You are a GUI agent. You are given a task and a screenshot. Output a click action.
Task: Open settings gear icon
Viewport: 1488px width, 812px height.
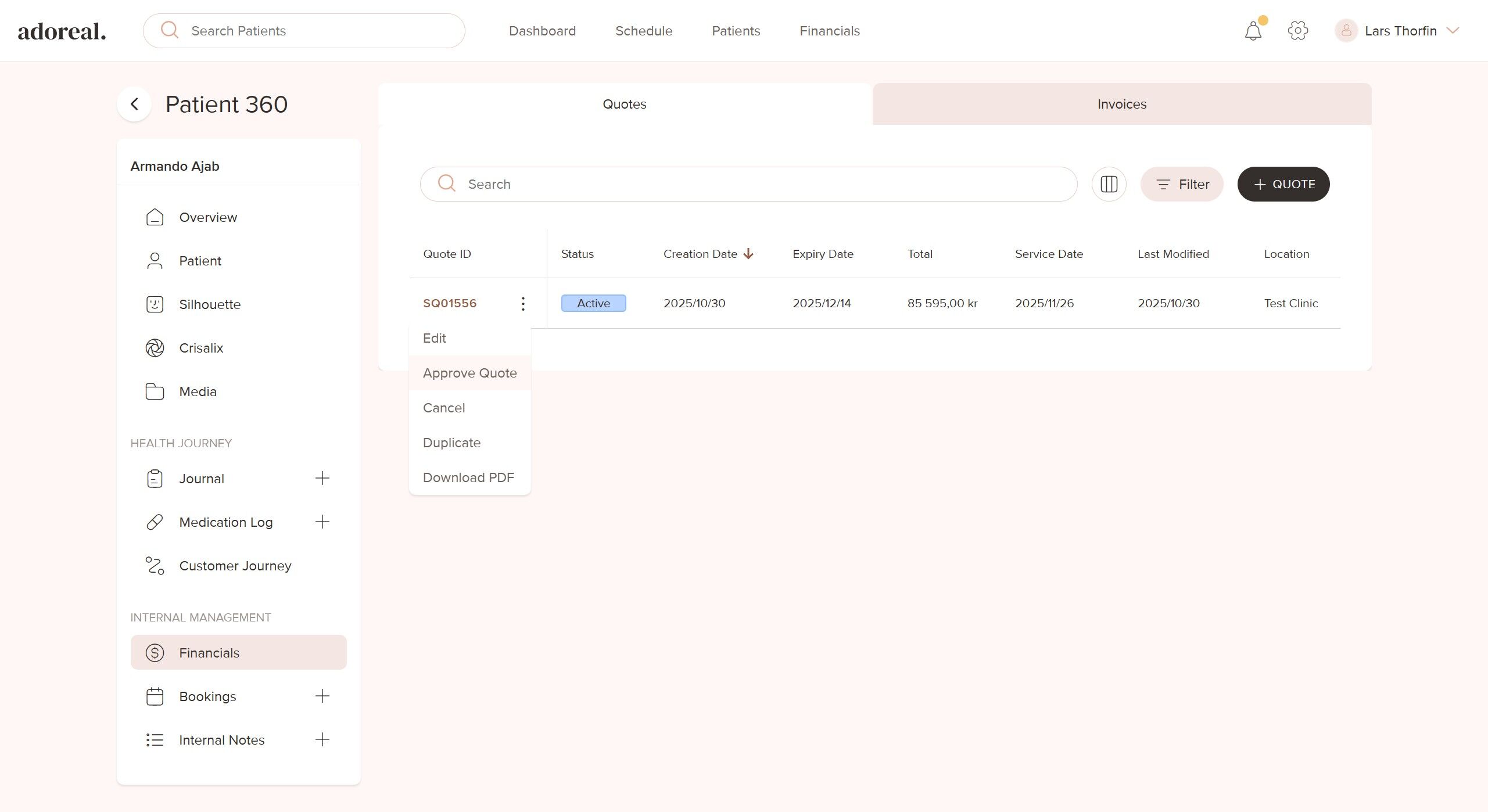(x=1297, y=31)
